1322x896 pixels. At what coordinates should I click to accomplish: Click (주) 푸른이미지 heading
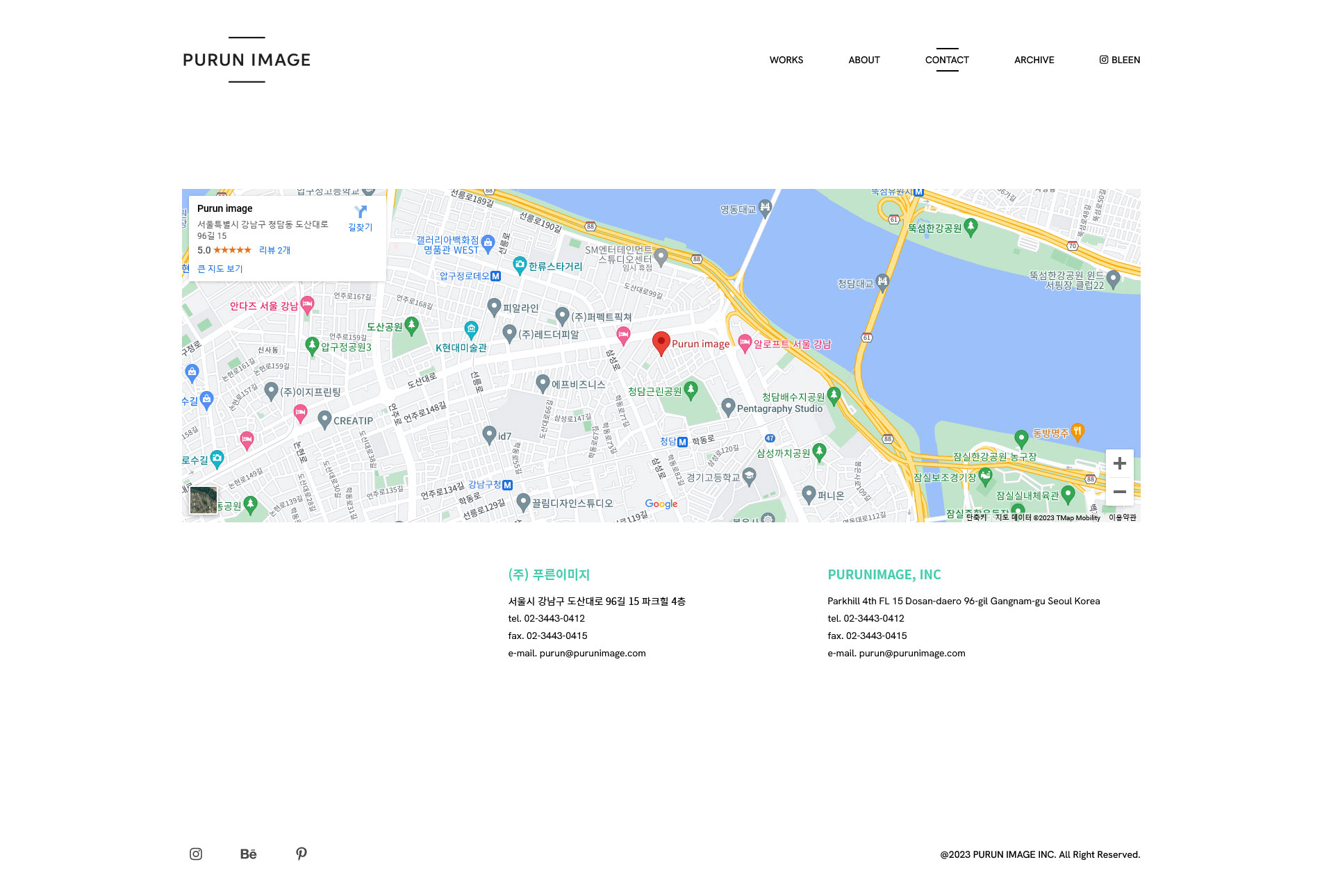pos(549,574)
